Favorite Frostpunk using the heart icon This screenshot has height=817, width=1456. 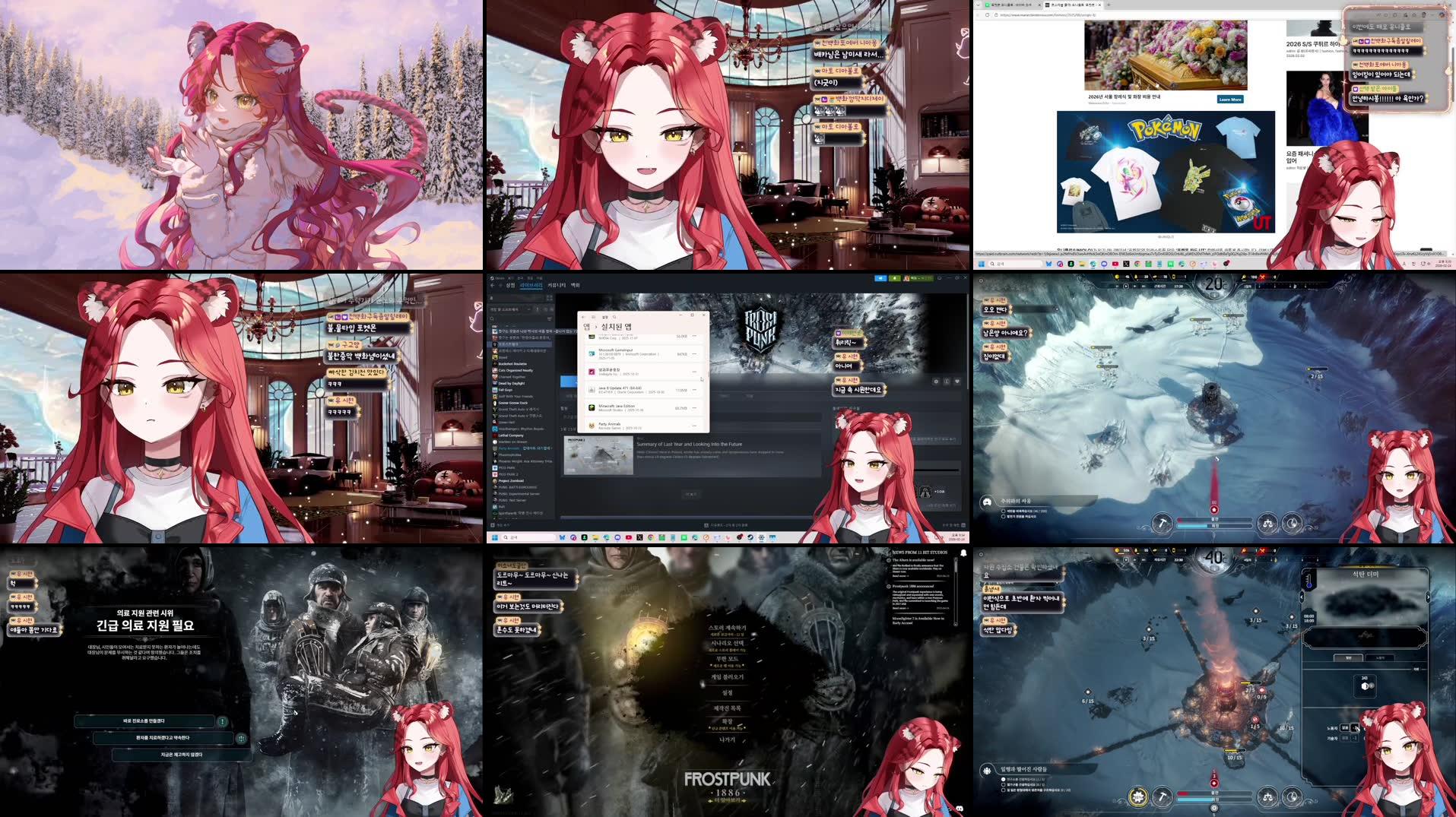(x=958, y=382)
